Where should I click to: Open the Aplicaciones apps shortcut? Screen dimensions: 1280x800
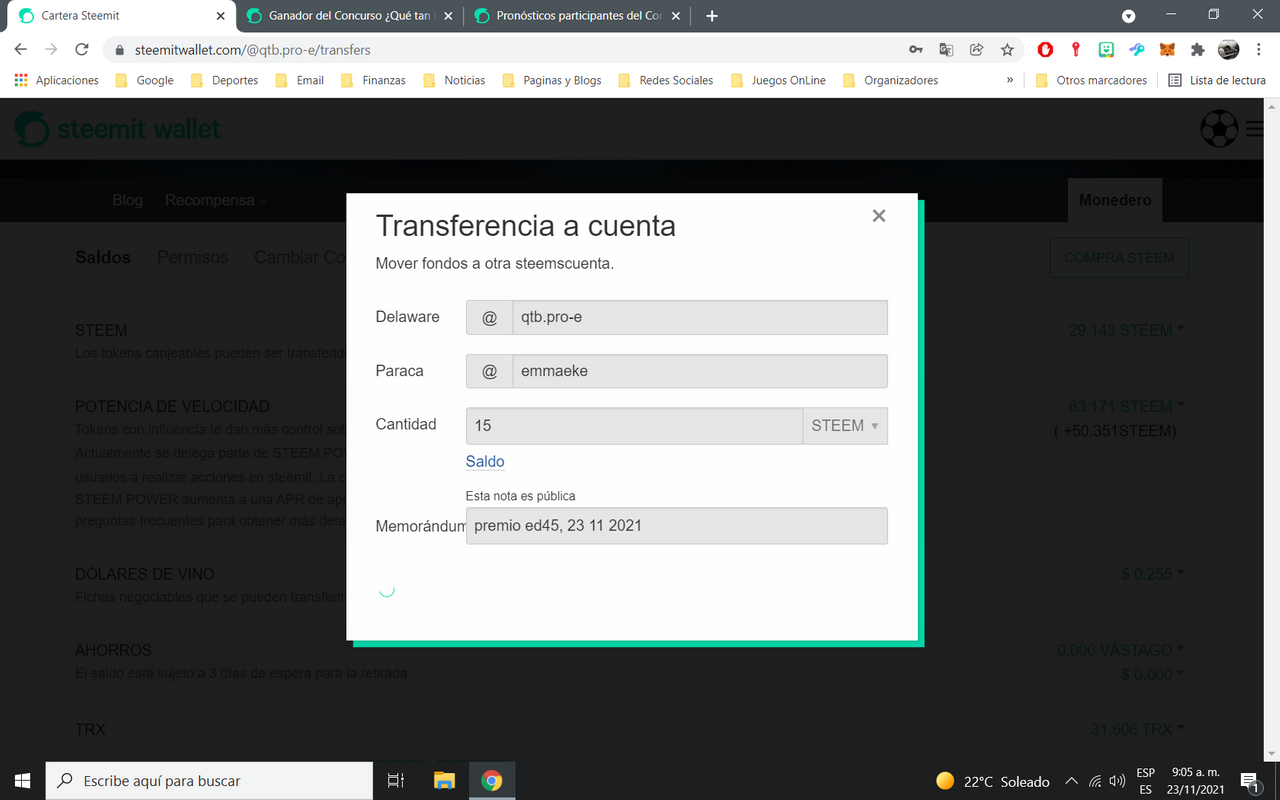point(57,80)
